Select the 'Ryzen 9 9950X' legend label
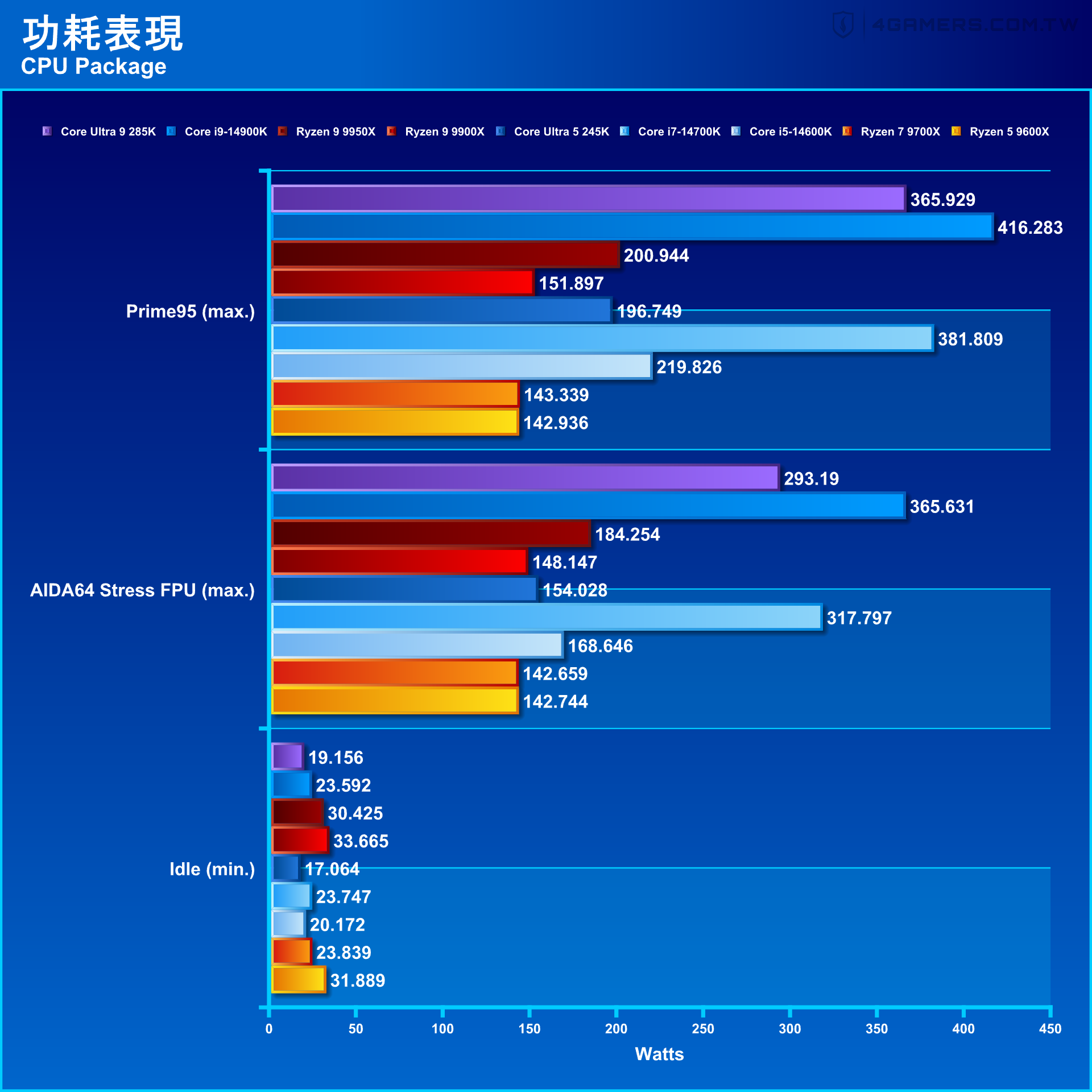Screen dimensions: 1092x1092 [336, 131]
